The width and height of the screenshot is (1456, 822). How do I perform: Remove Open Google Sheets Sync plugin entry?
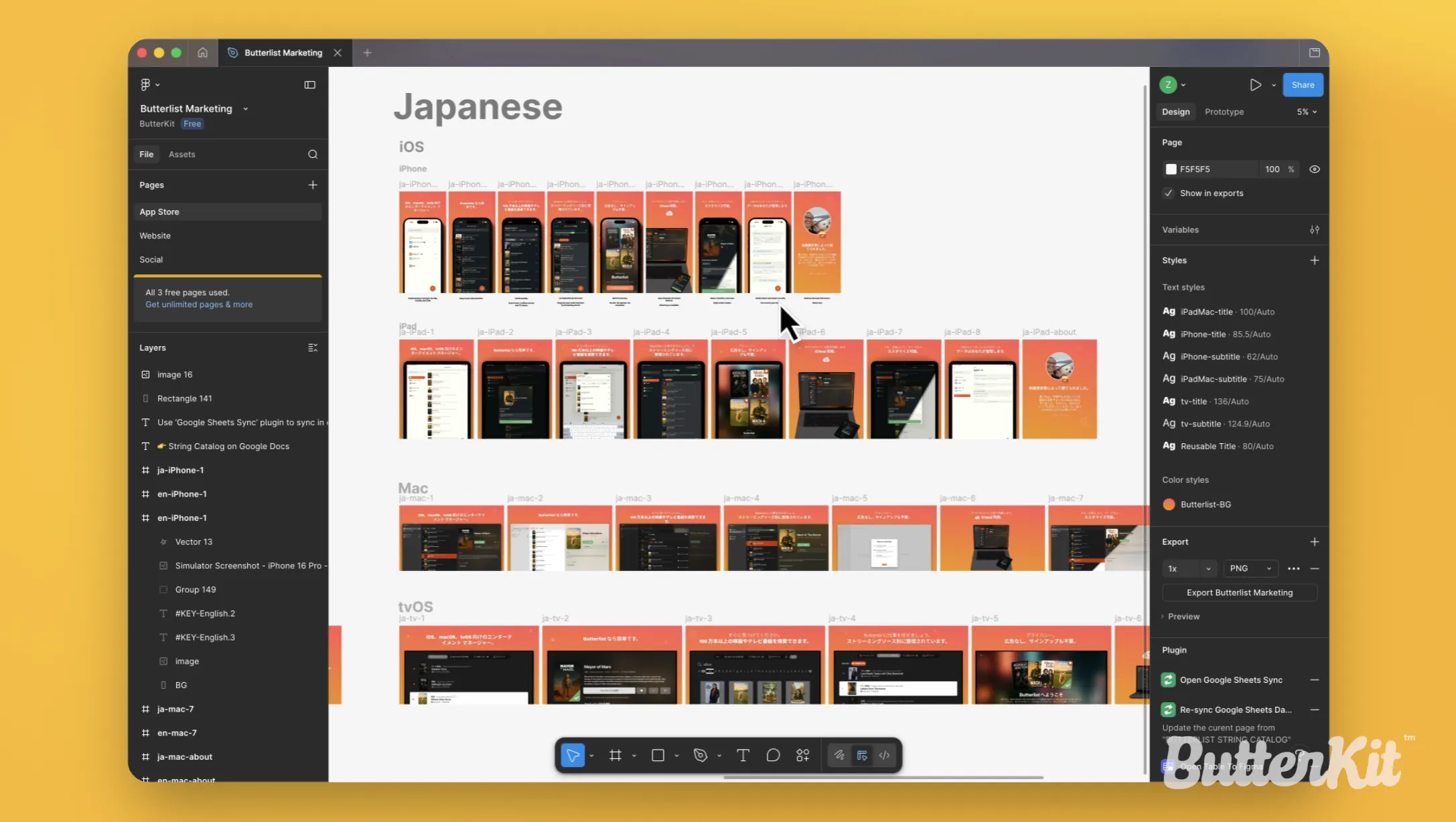[x=1315, y=679]
